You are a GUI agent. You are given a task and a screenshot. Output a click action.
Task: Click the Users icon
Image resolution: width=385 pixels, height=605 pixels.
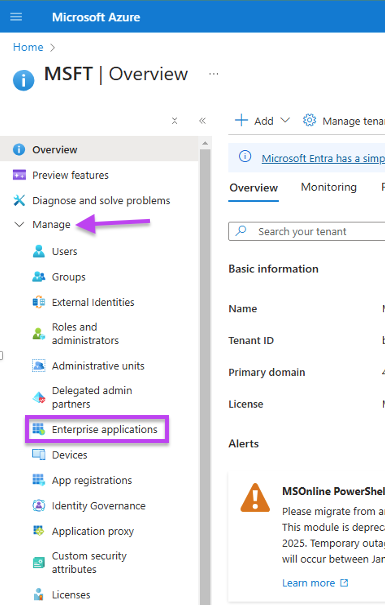[39, 251]
